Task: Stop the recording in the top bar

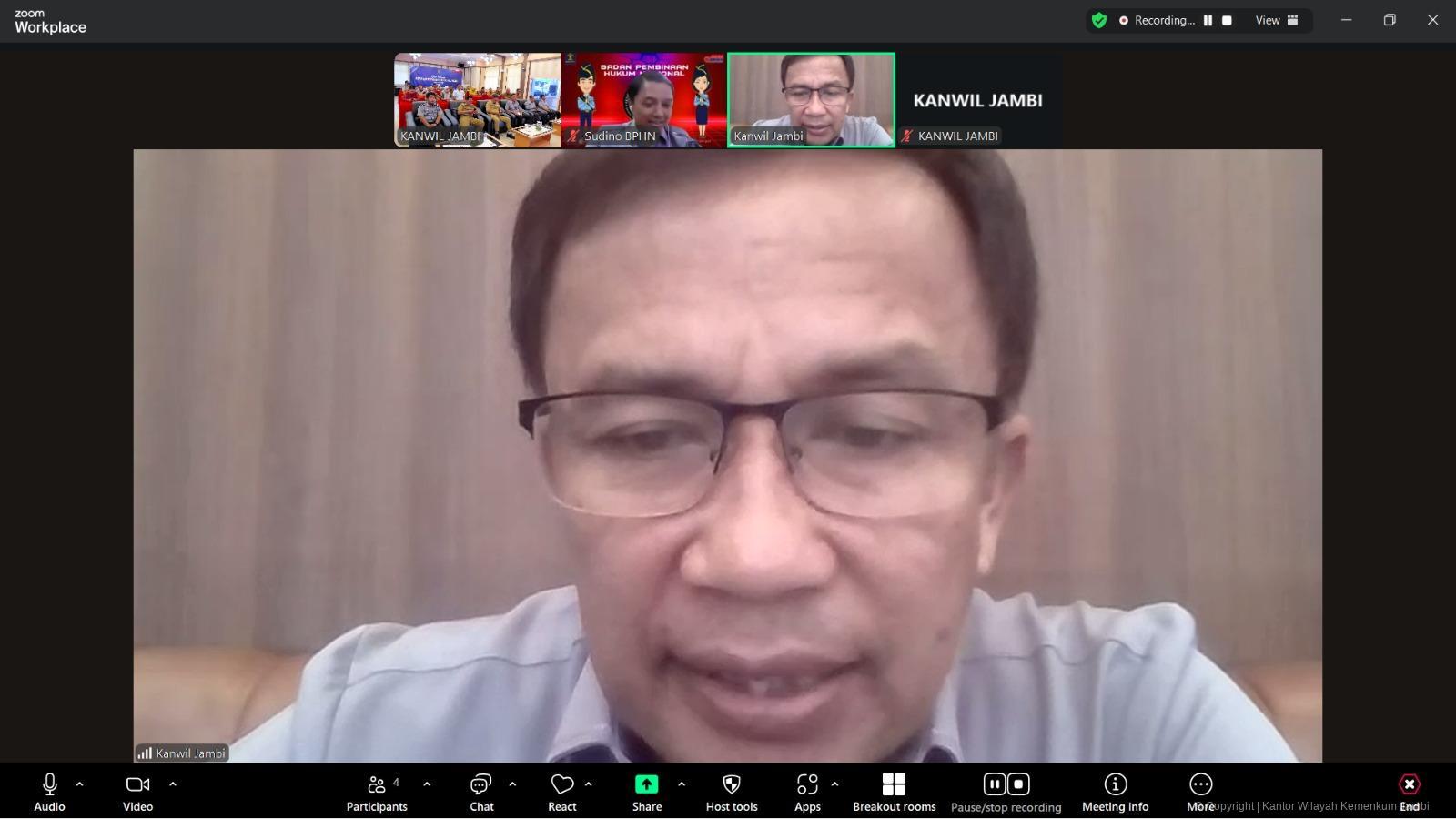Action: click(1227, 20)
